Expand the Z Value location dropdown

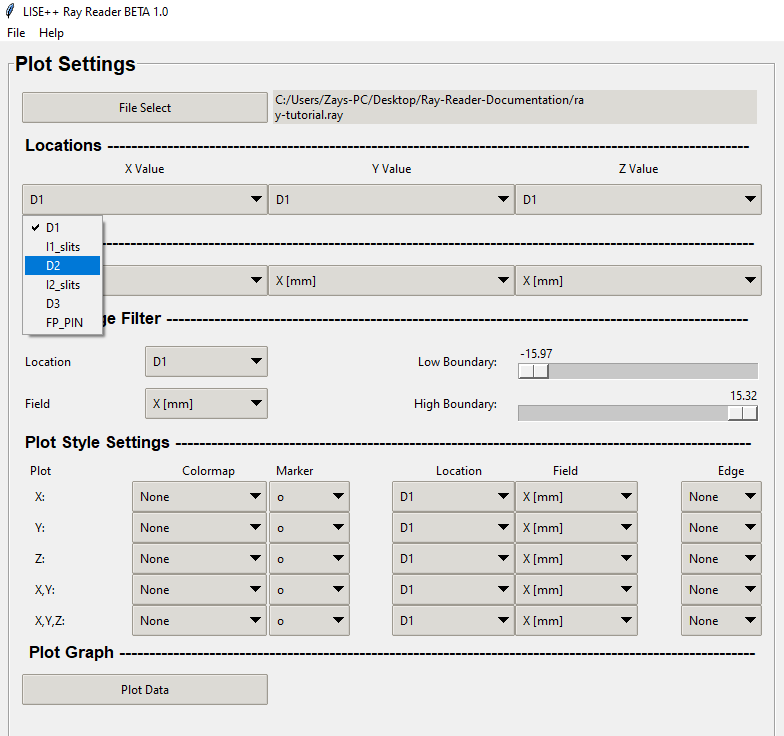coord(638,200)
